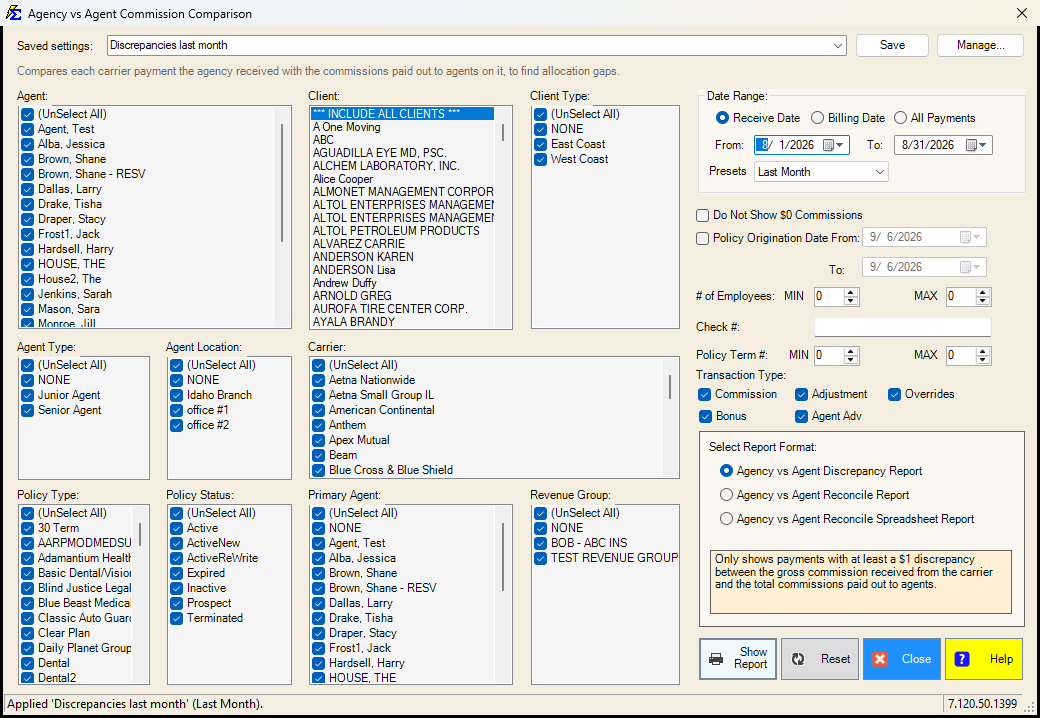Increase # of Employees MAX value
1040x718 pixels.
coord(983,292)
